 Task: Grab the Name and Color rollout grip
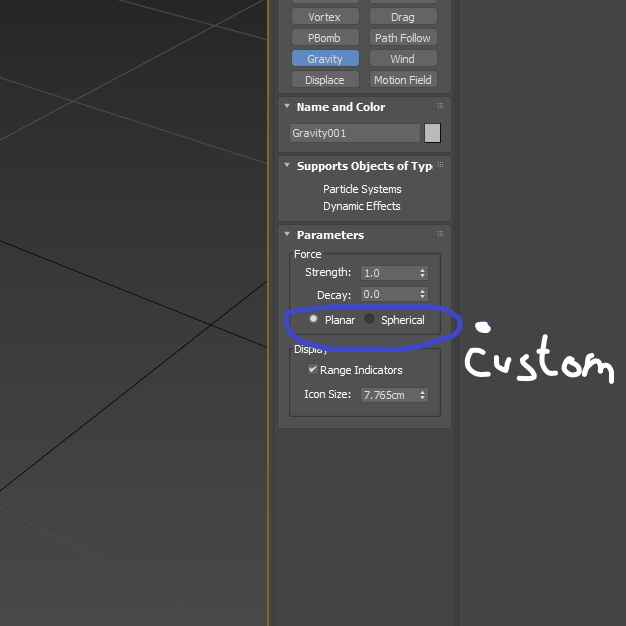click(x=440, y=106)
